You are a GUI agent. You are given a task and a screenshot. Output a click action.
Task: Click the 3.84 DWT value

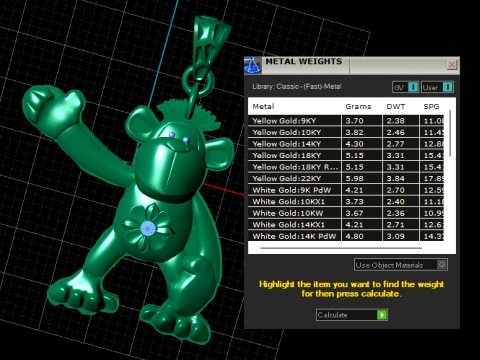click(x=395, y=178)
